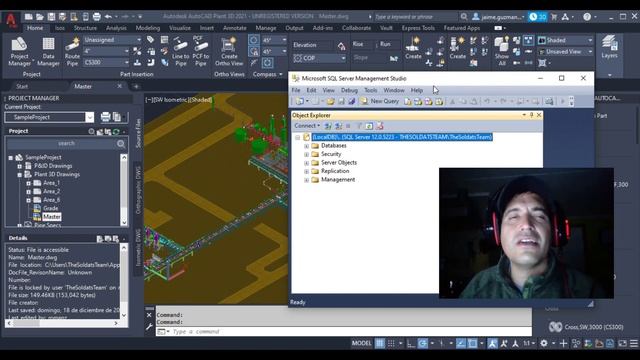Toggle polar tracking in status bar
This screenshot has height=360, width=640.
tap(422, 343)
